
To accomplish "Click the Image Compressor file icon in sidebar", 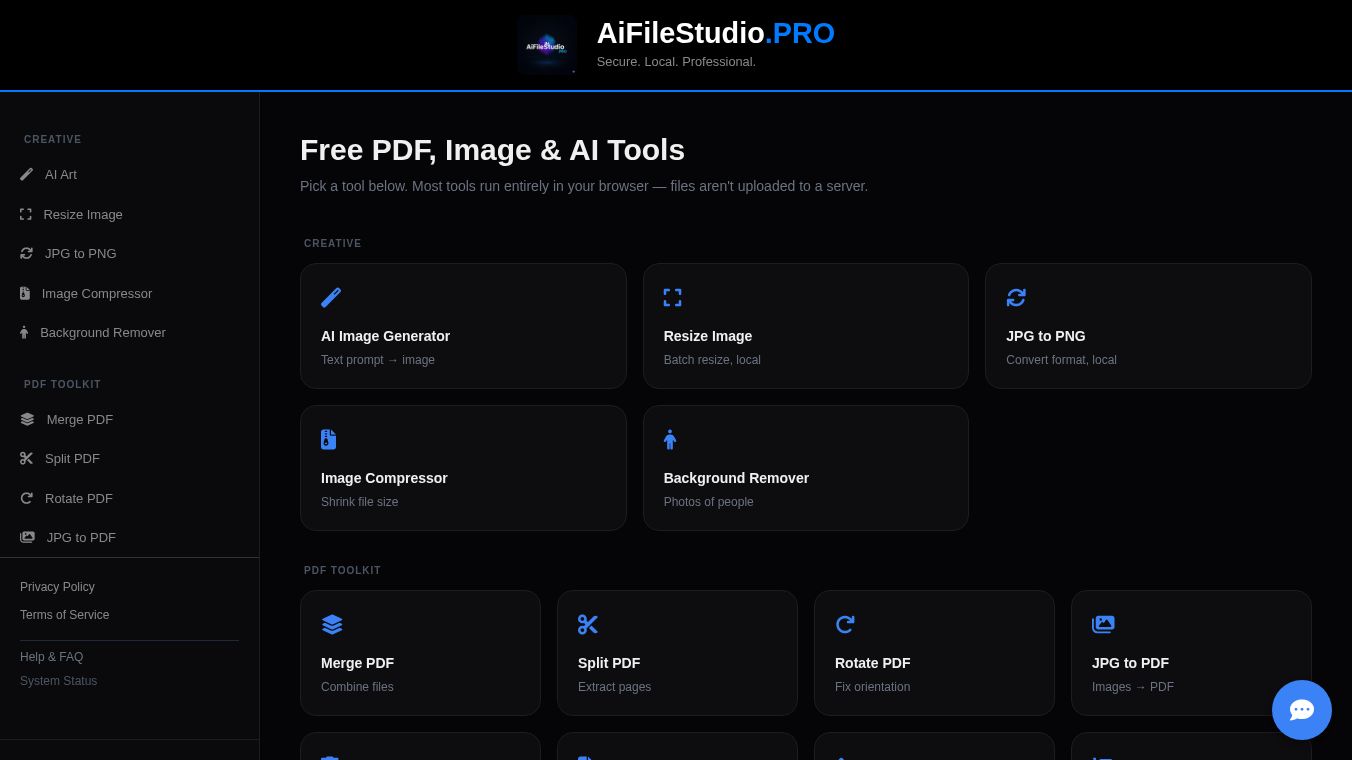I will point(25,293).
